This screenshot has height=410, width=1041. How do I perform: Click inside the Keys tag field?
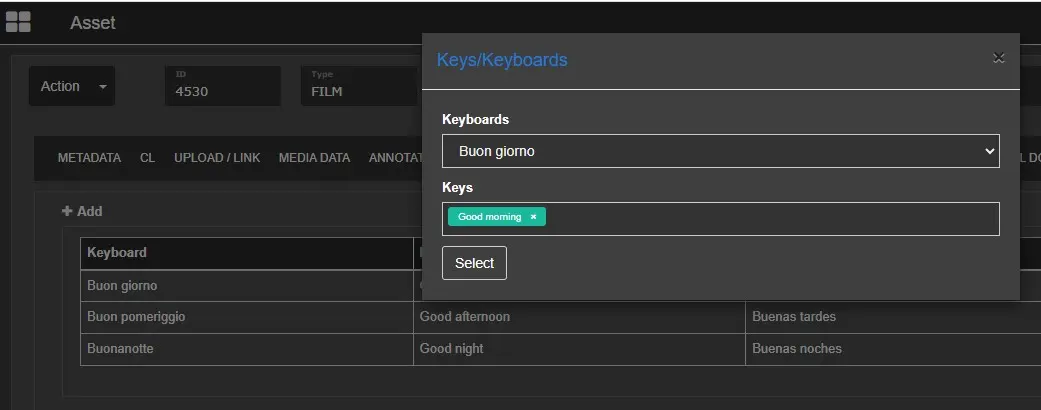[x=770, y=218]
